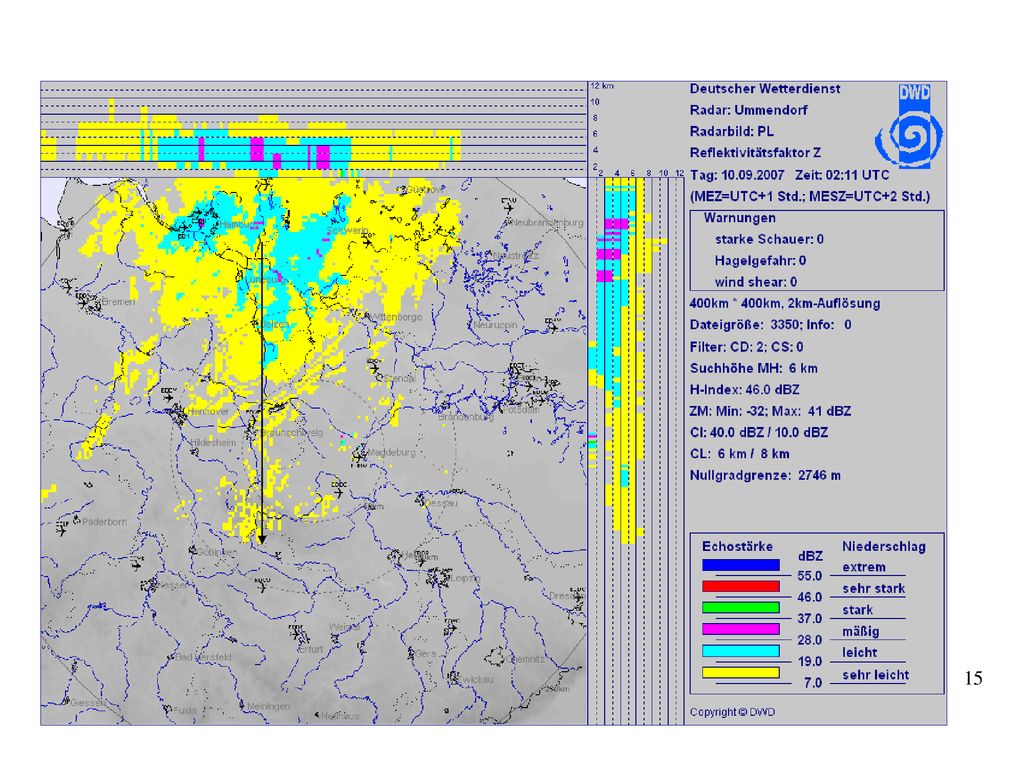
Task: Click the Paderborn city label
Action: pos(104,522)
